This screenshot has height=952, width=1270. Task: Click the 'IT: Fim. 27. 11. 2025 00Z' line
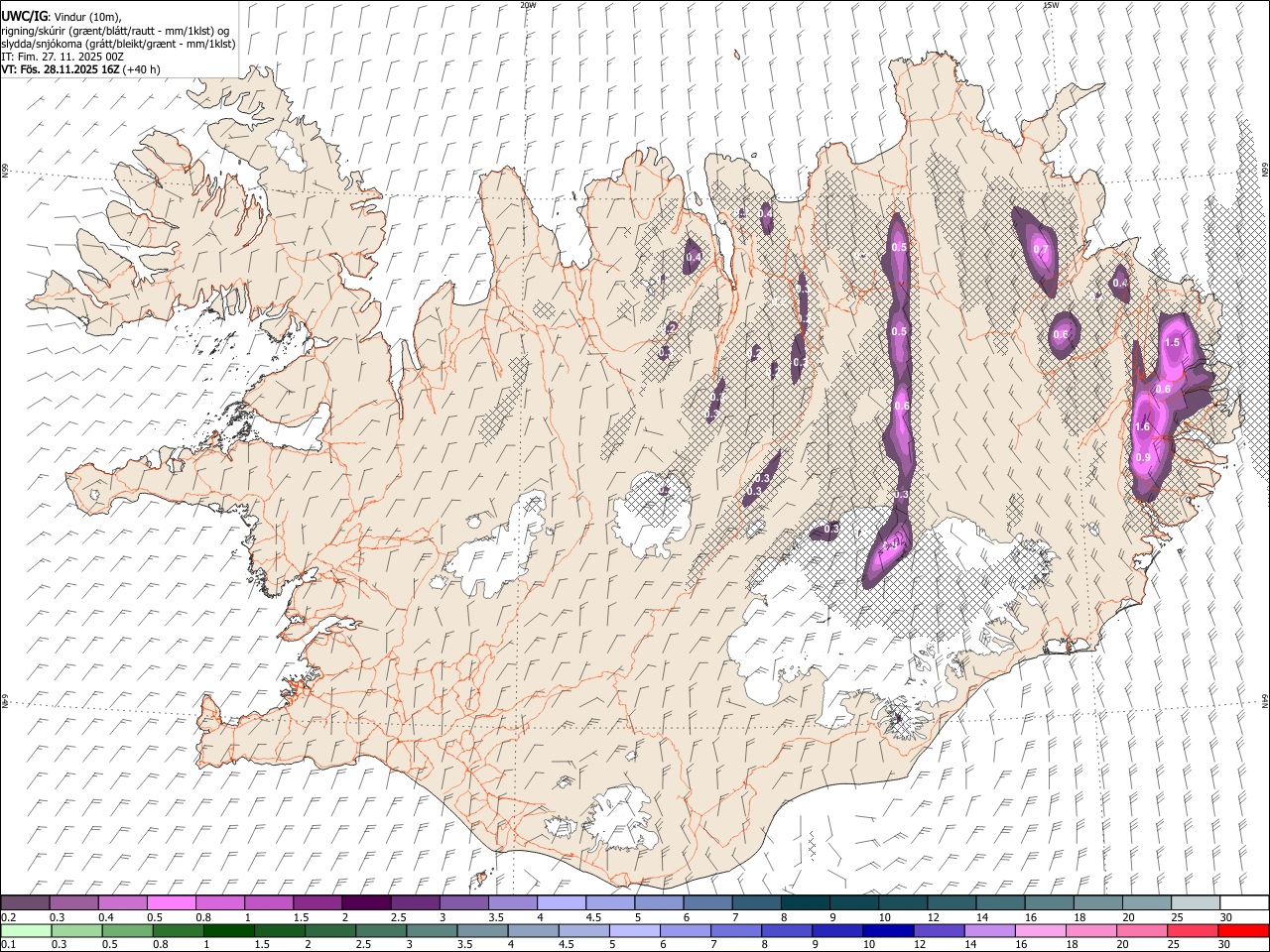63,57
